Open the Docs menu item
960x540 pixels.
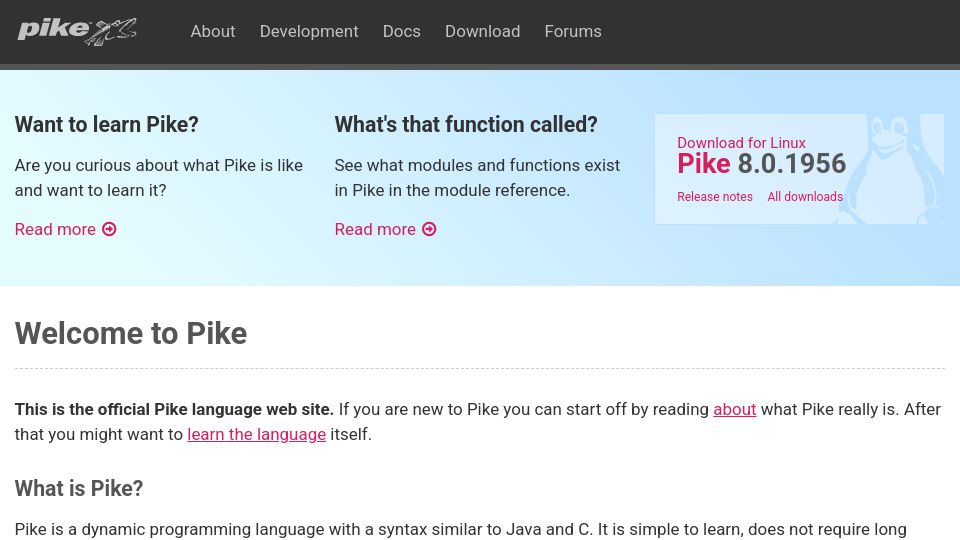pos(402,31)
